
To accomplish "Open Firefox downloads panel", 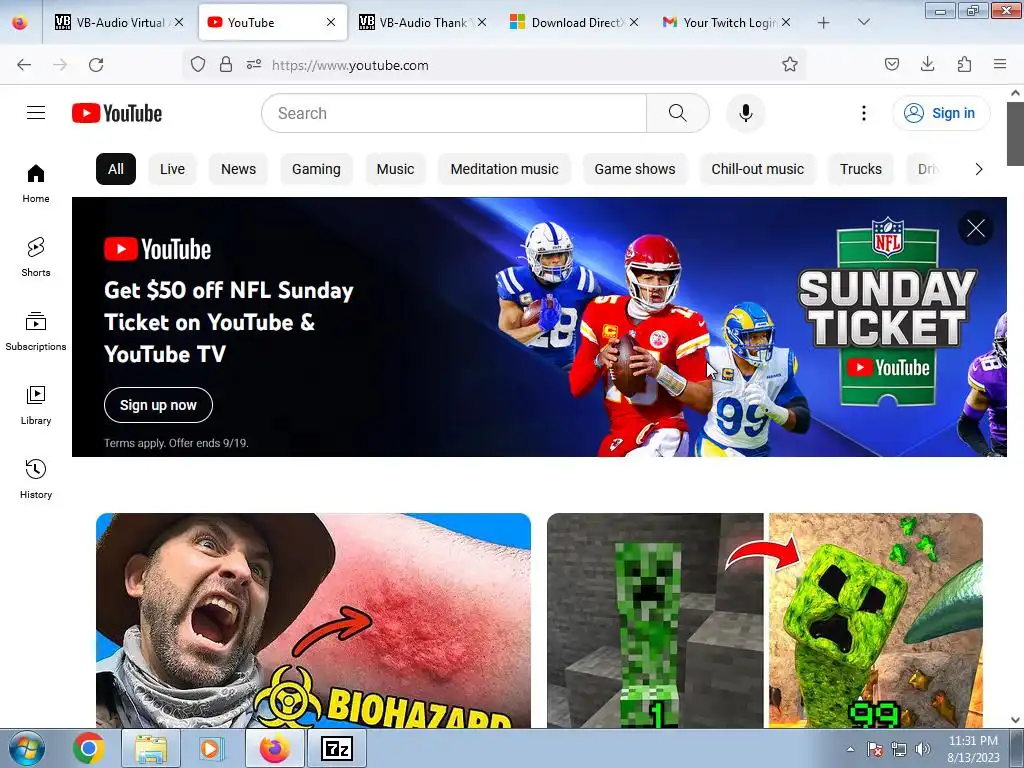I will click(x=927, y=64).
